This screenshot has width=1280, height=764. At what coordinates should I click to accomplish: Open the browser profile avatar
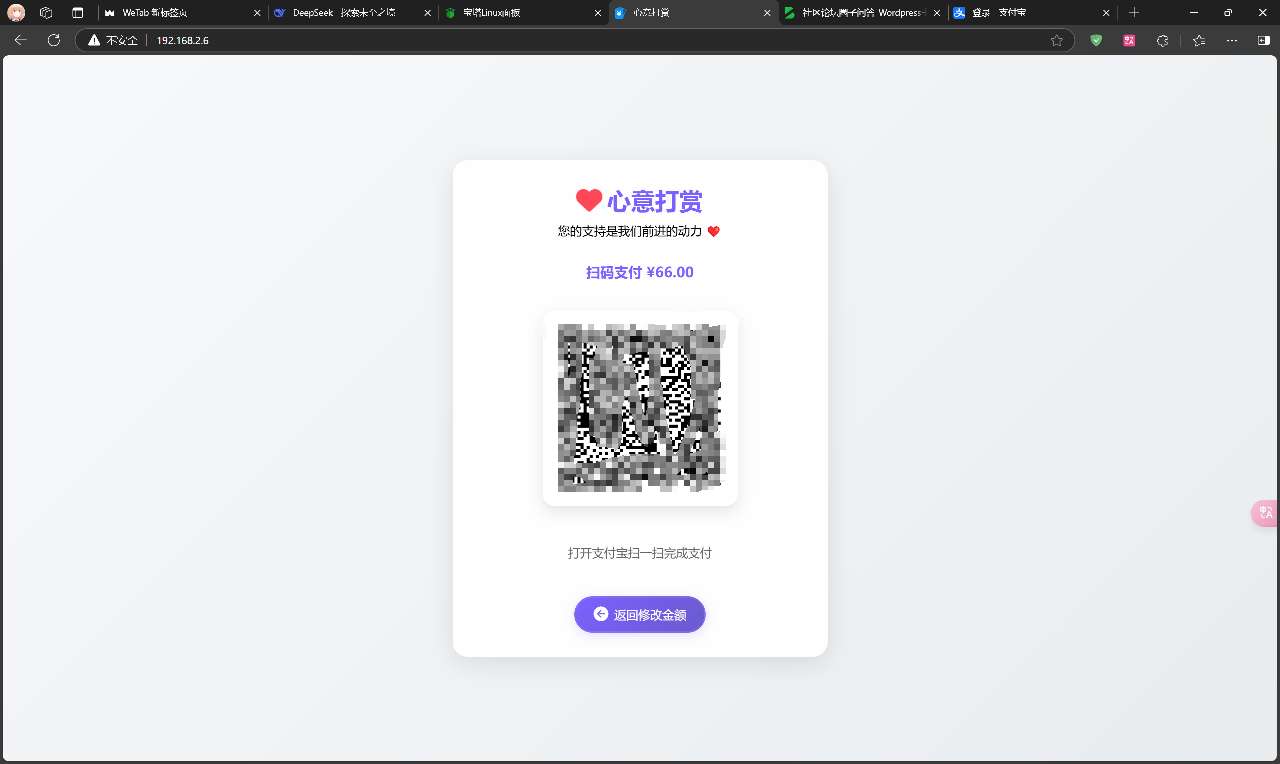point(16,13)
